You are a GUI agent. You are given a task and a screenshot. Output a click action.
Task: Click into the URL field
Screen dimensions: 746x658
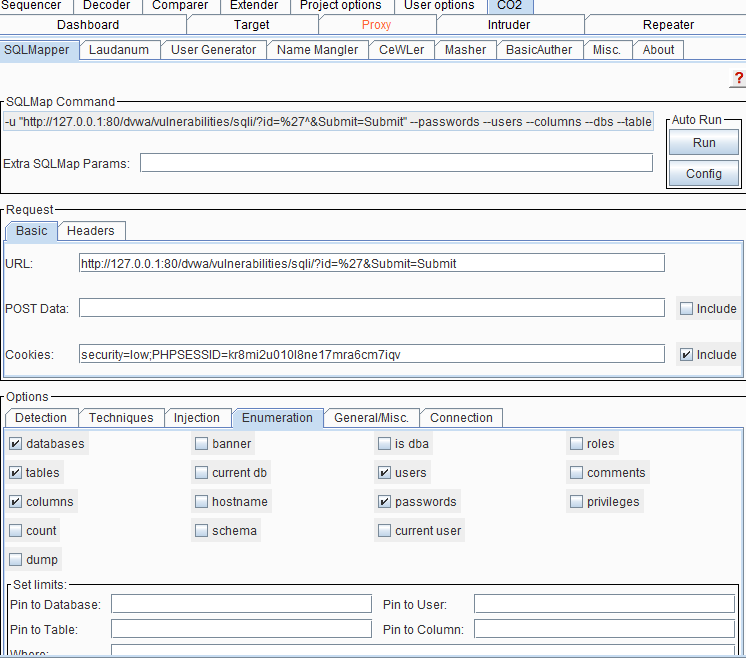tap(372, 263)
